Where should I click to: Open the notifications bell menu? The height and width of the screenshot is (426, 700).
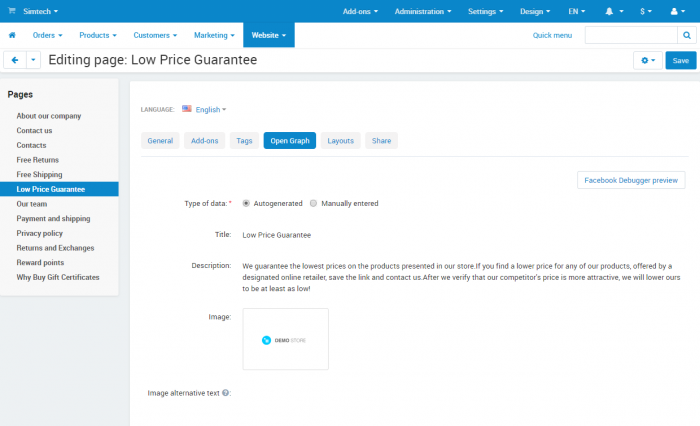pos(614,12)
